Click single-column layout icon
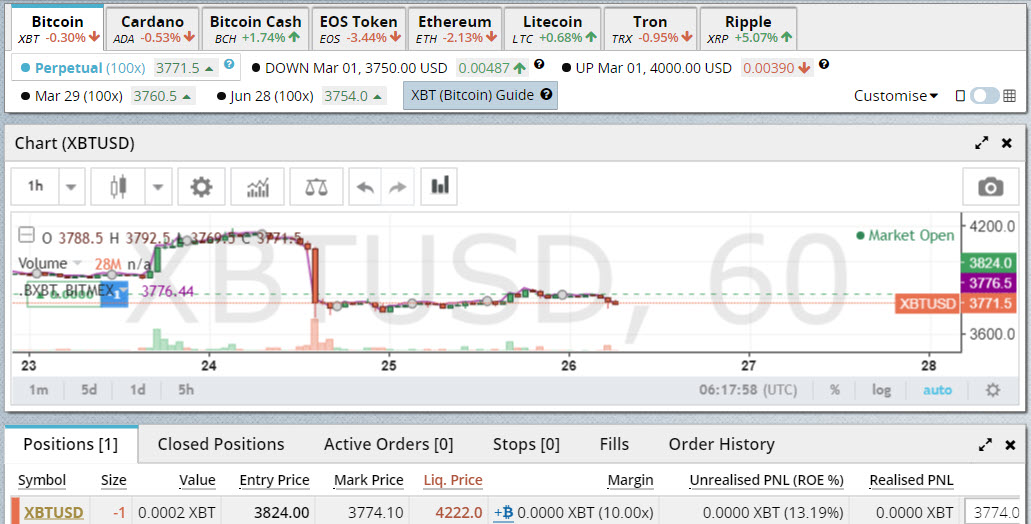The image size is (1031, 524). [x=960, y=96]
